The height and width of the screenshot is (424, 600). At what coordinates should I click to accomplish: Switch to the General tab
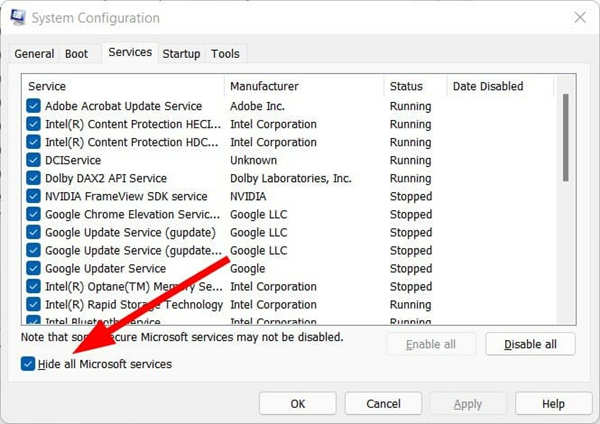[34, 53]
